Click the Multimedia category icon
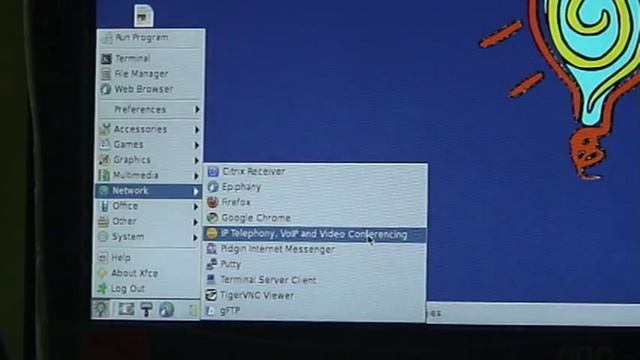This screenshot has width=640, height=360. 104,175
